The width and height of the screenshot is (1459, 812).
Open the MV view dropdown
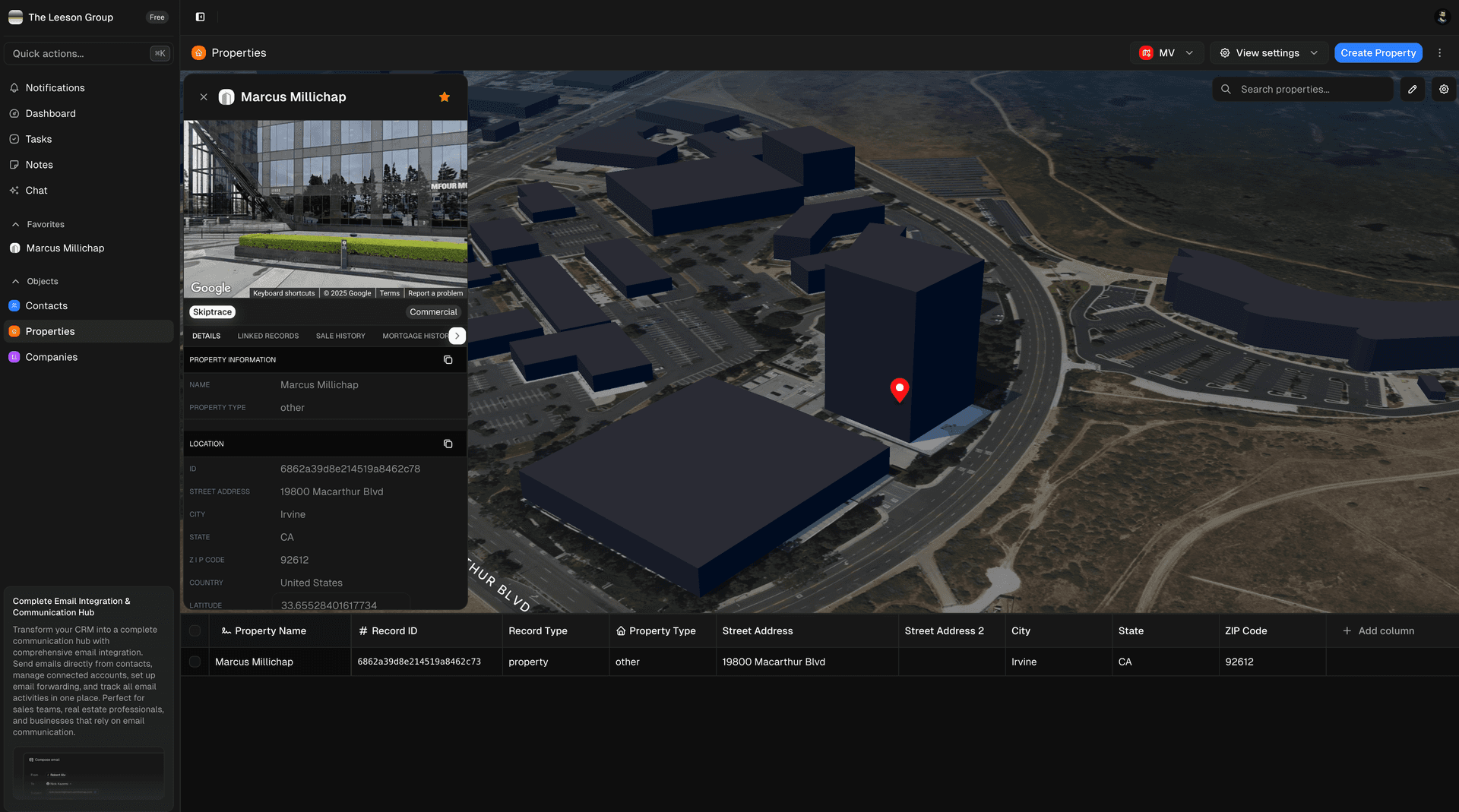1167,52
